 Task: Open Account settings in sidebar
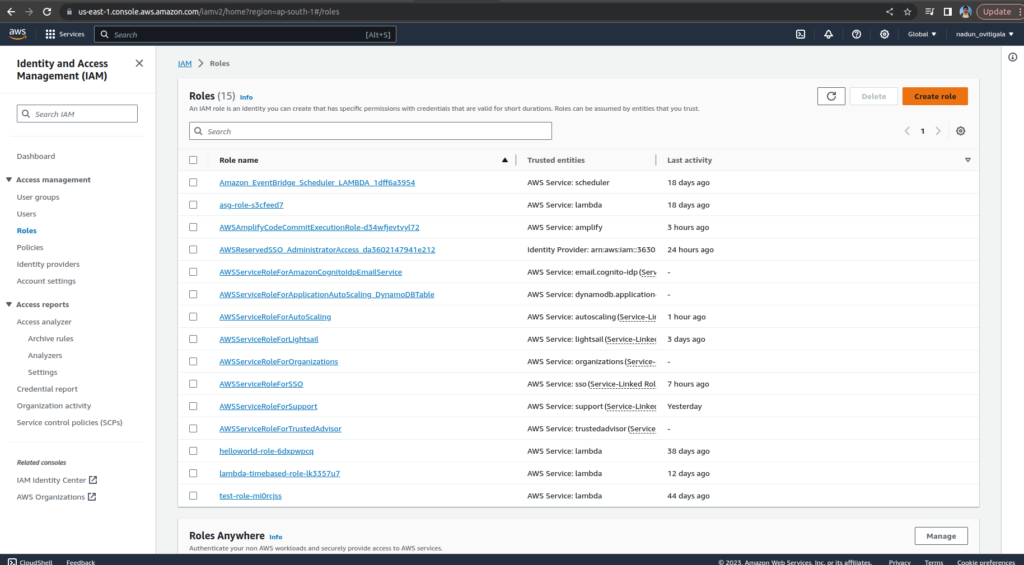46,282
